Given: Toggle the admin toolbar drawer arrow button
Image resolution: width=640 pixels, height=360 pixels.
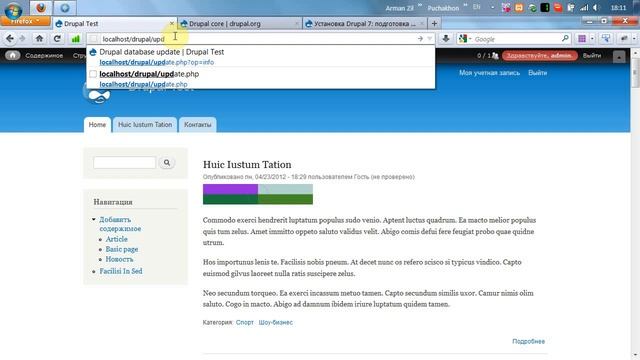Looking at the screenshot, I should pyautogui.click(x=619, y=57).
